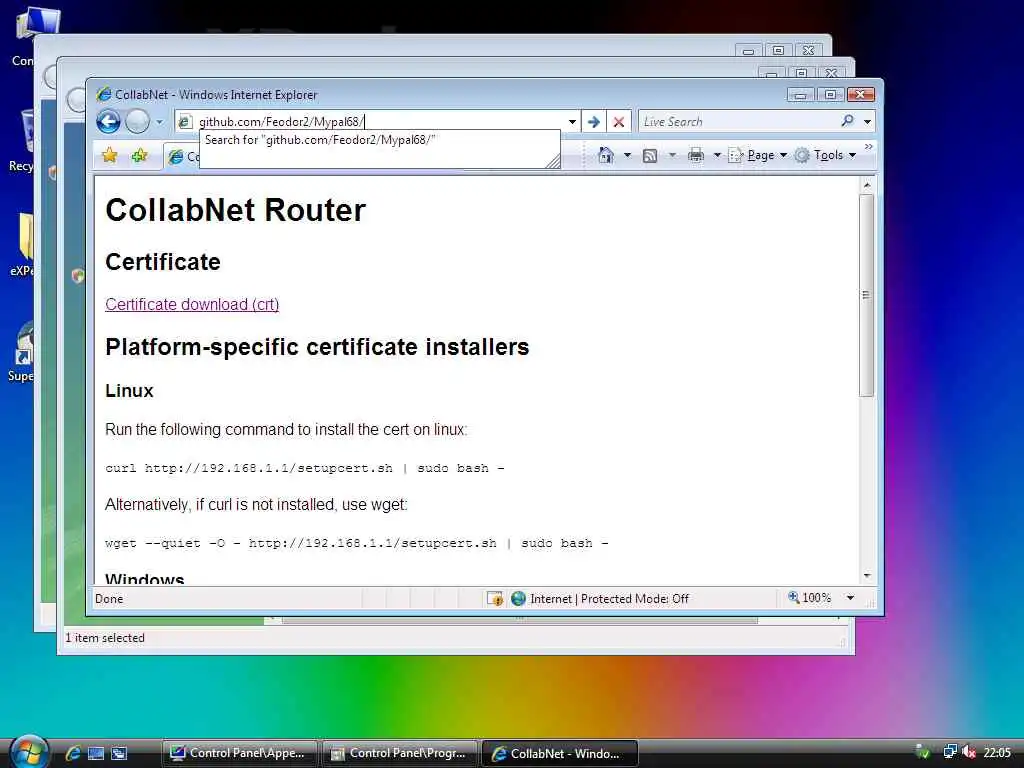1024x768 pixels.
Task: Click CollabNet - Windo... taskbar button
Action: (559, 753)
